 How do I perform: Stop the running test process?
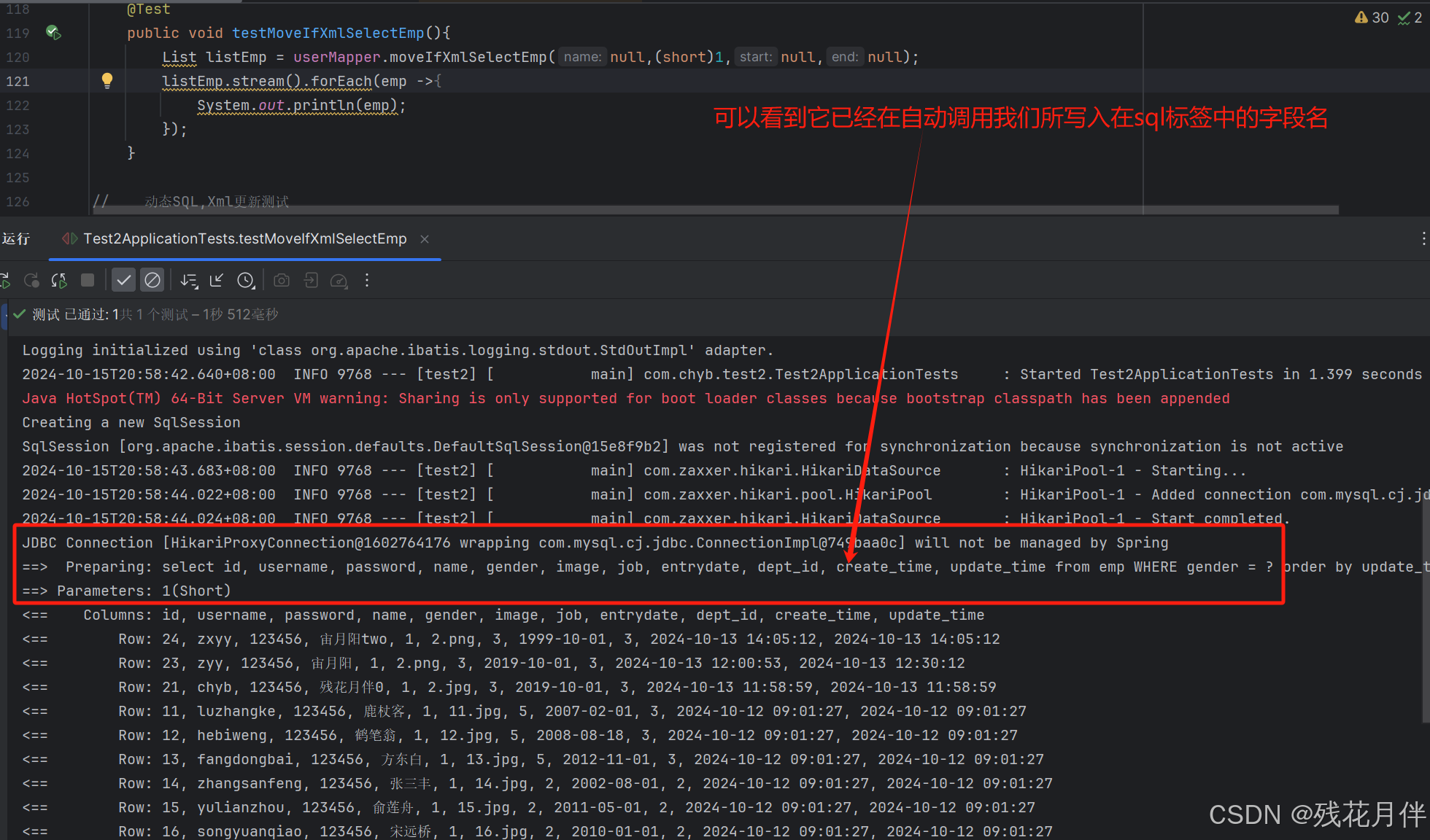coord(88,280)
